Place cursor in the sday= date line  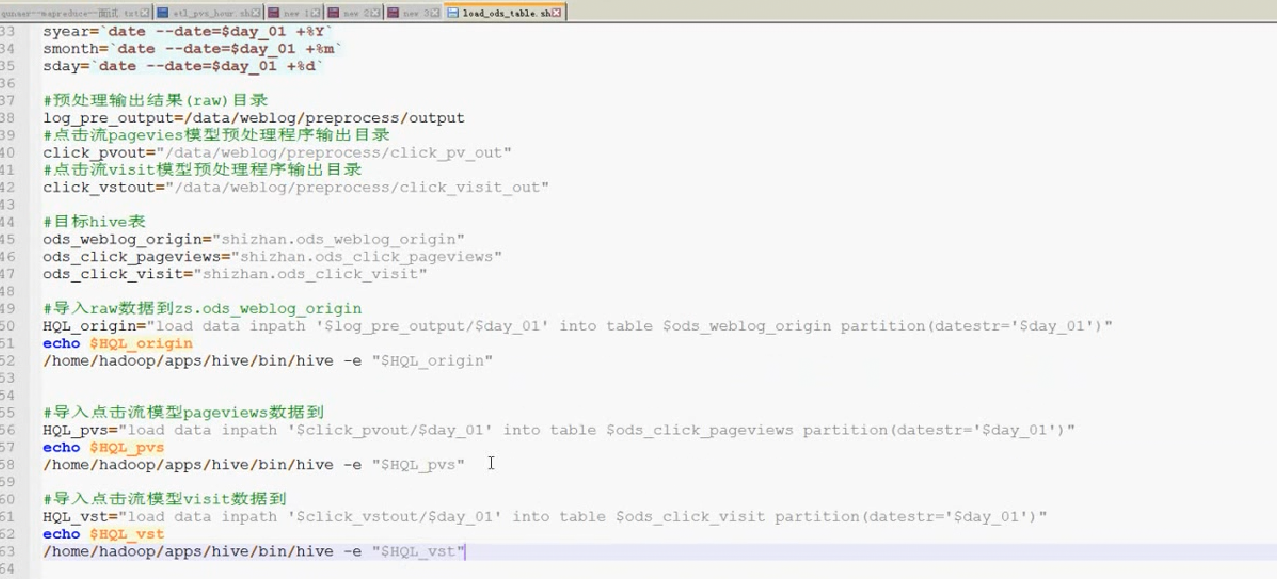(183, 66)
